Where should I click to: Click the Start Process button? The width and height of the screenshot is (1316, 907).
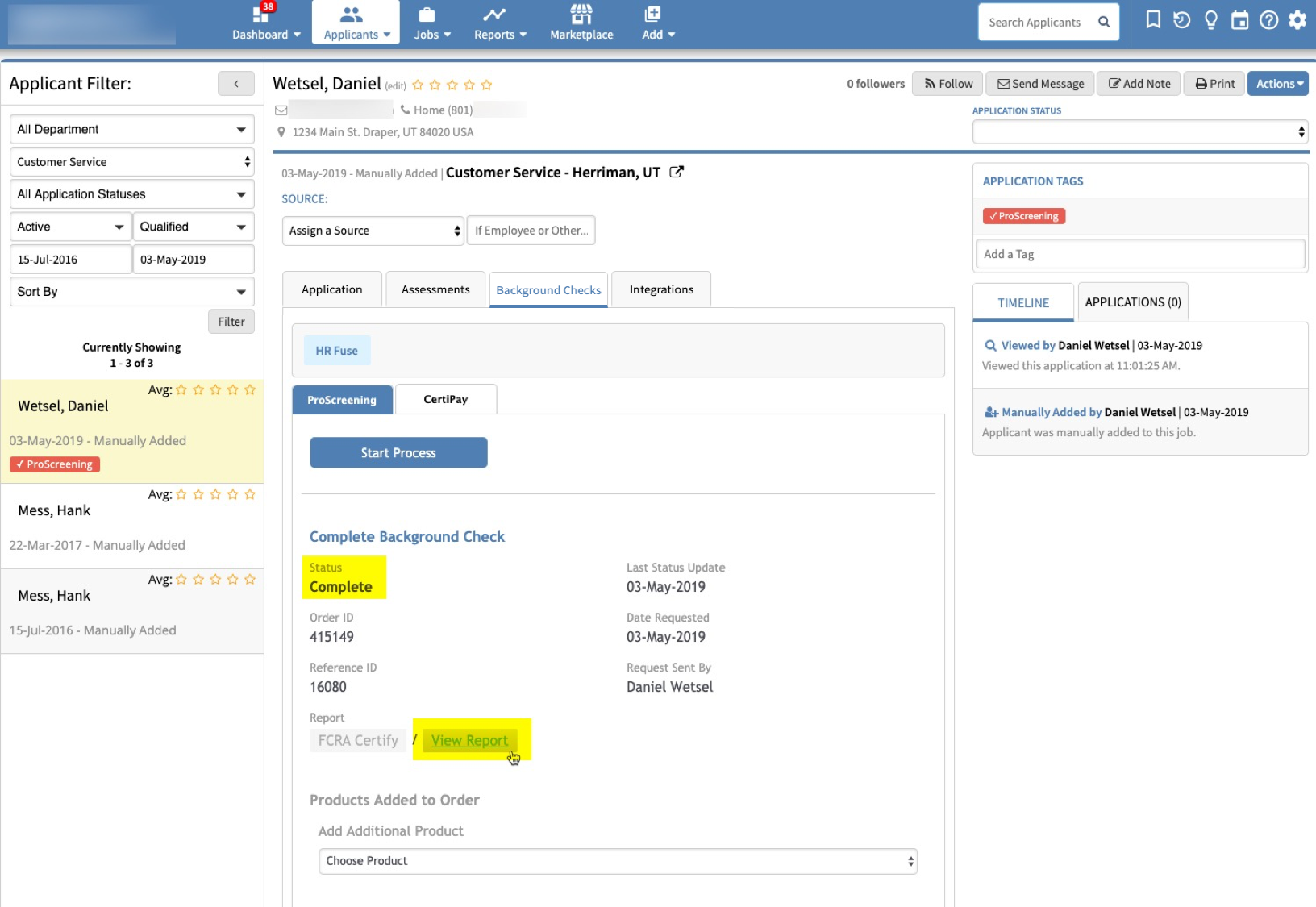[x=398, y=453]
